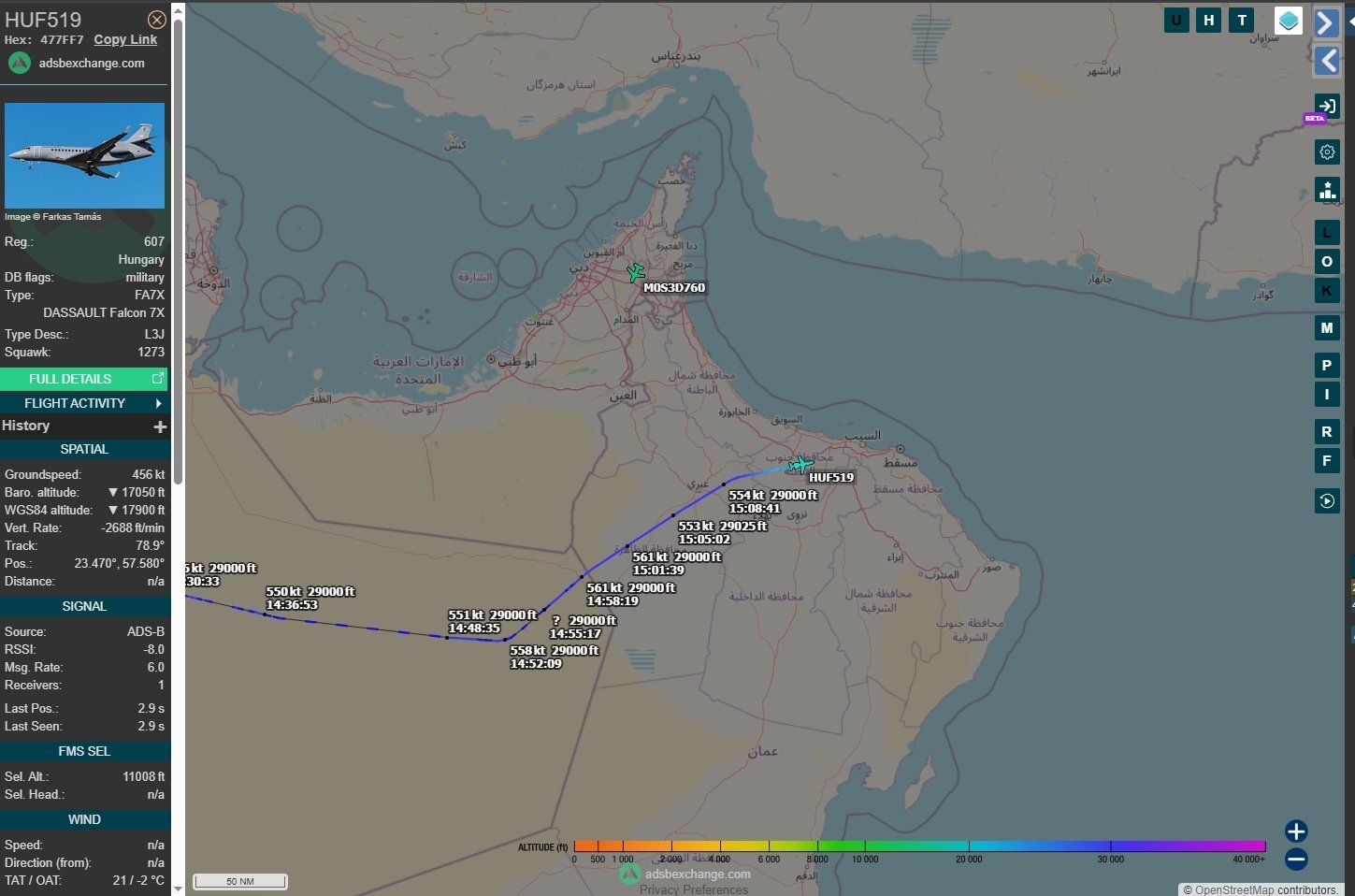Click the Copy Link link
This screenshot has width=1355, height=896.
(x=125, y=39)
